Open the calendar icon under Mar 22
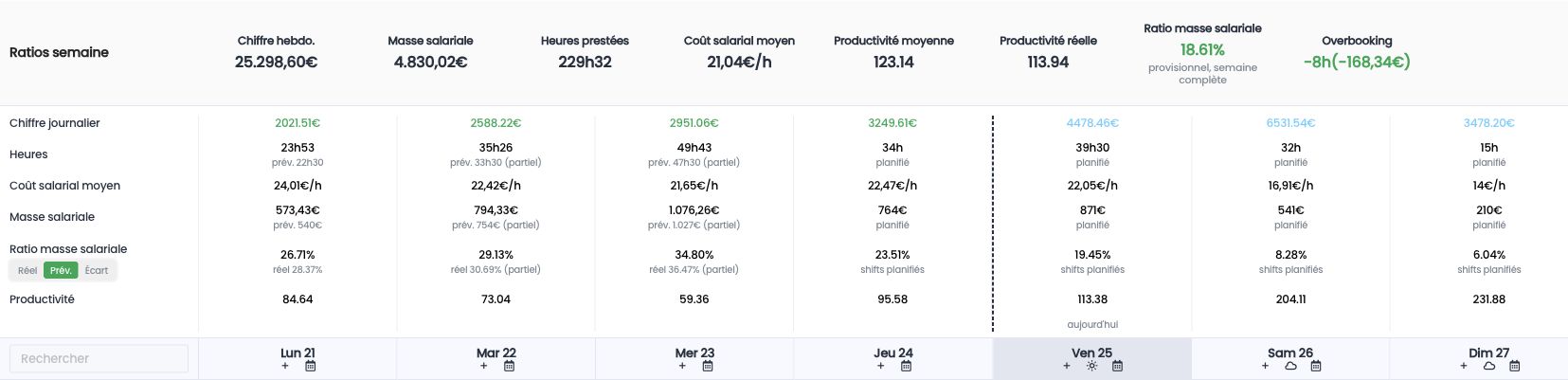The width and height of the screenshot is (1568, 380). tap(510, 366)
